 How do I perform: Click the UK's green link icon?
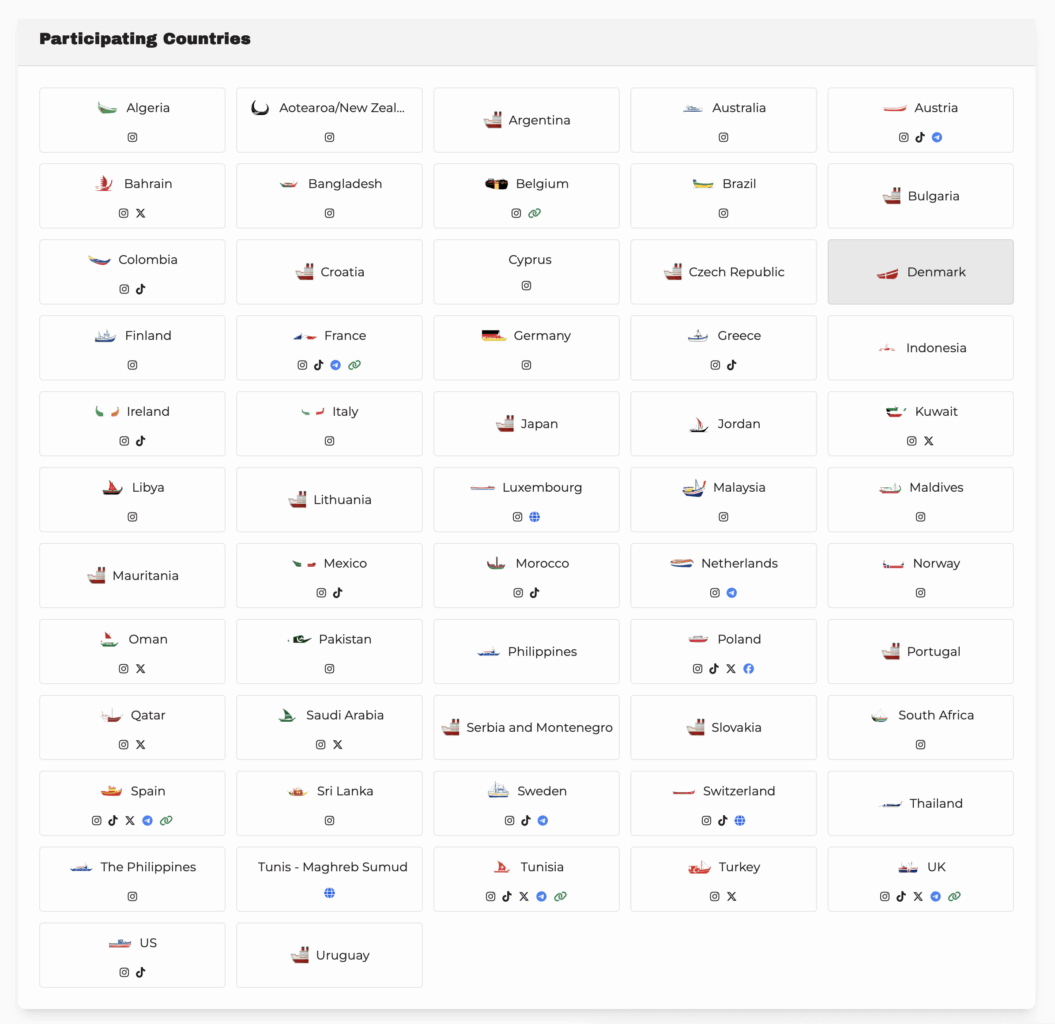tap(954, 897)
